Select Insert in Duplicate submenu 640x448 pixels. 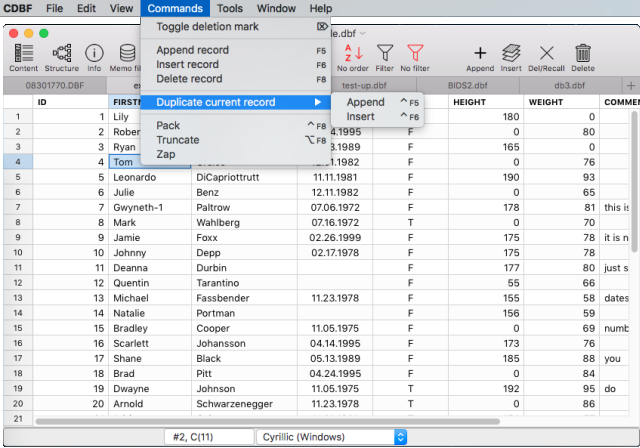click(361, 117)
